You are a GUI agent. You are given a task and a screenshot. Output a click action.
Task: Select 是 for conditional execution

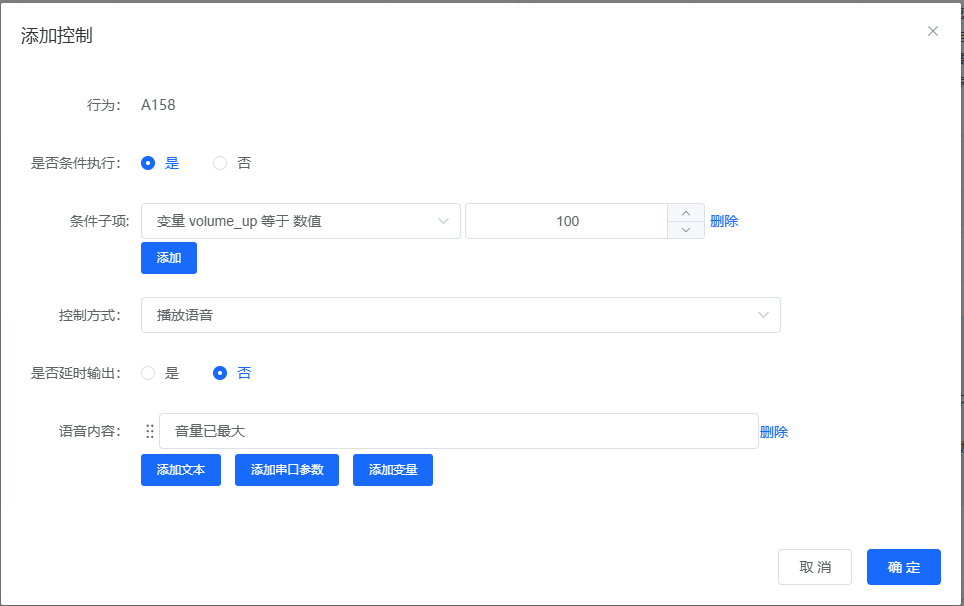coord(146,162)
